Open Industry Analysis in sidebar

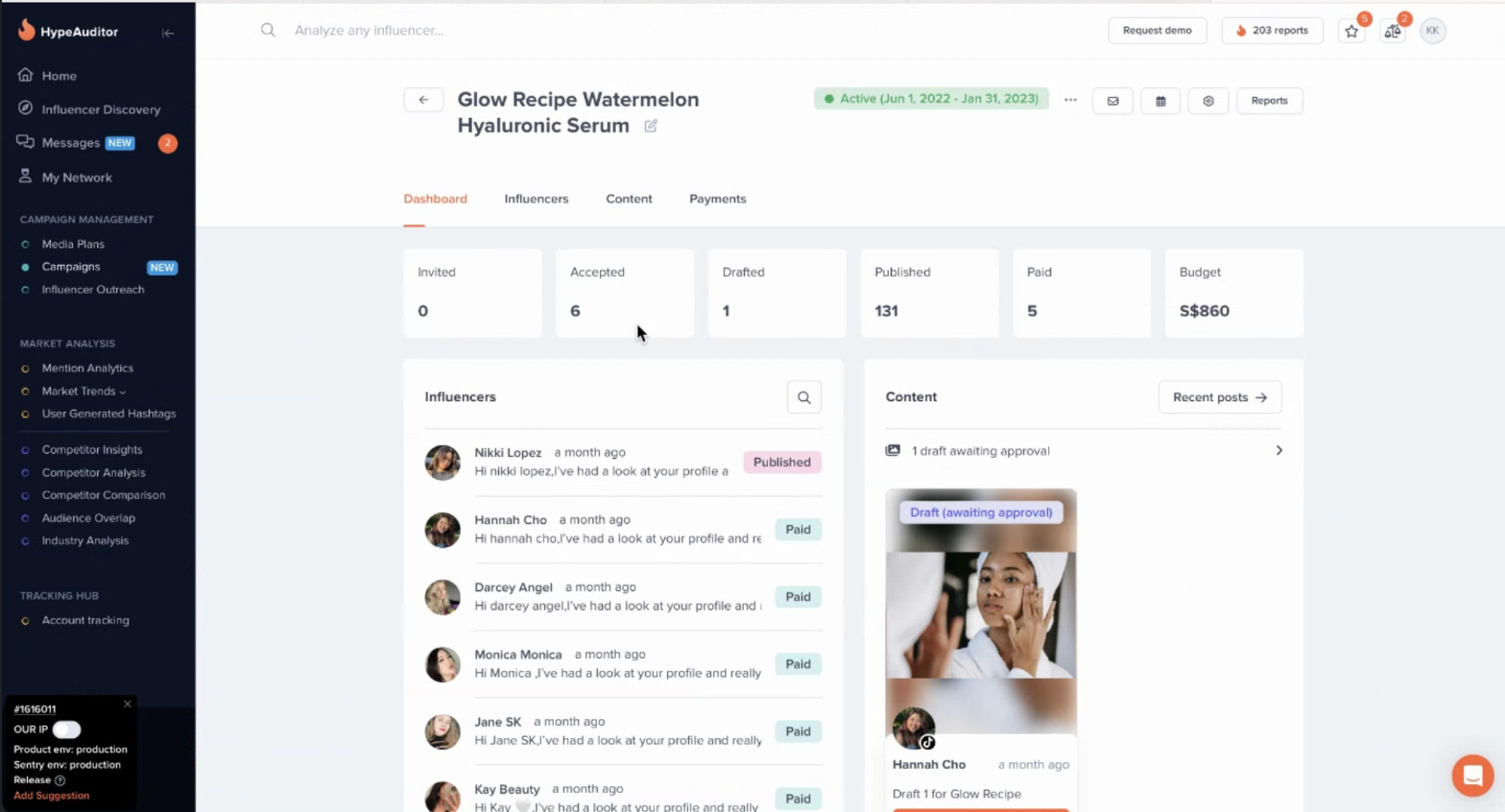pos(84,540)
